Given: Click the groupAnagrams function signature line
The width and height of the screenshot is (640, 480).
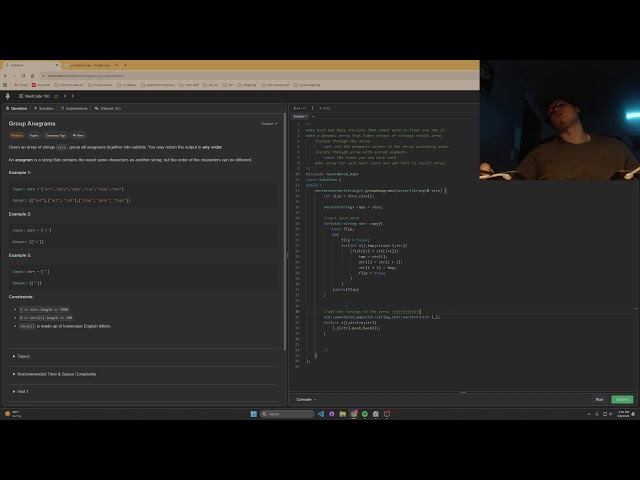Looking at the screenshot, I should pos(380,190).
